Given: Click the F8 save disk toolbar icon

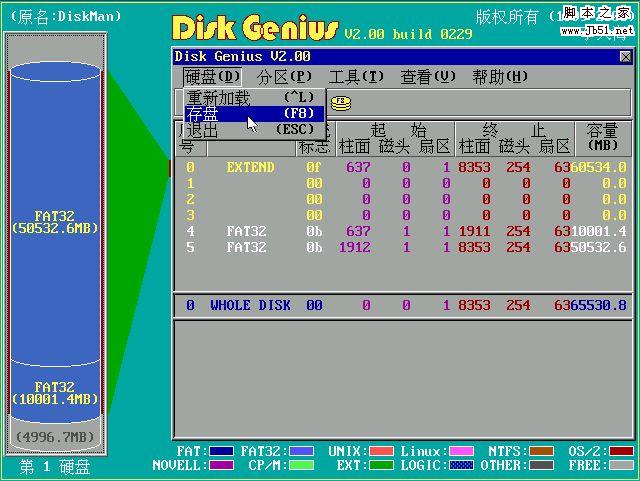Looking at the screenshot, I should (x=341, y=101).
